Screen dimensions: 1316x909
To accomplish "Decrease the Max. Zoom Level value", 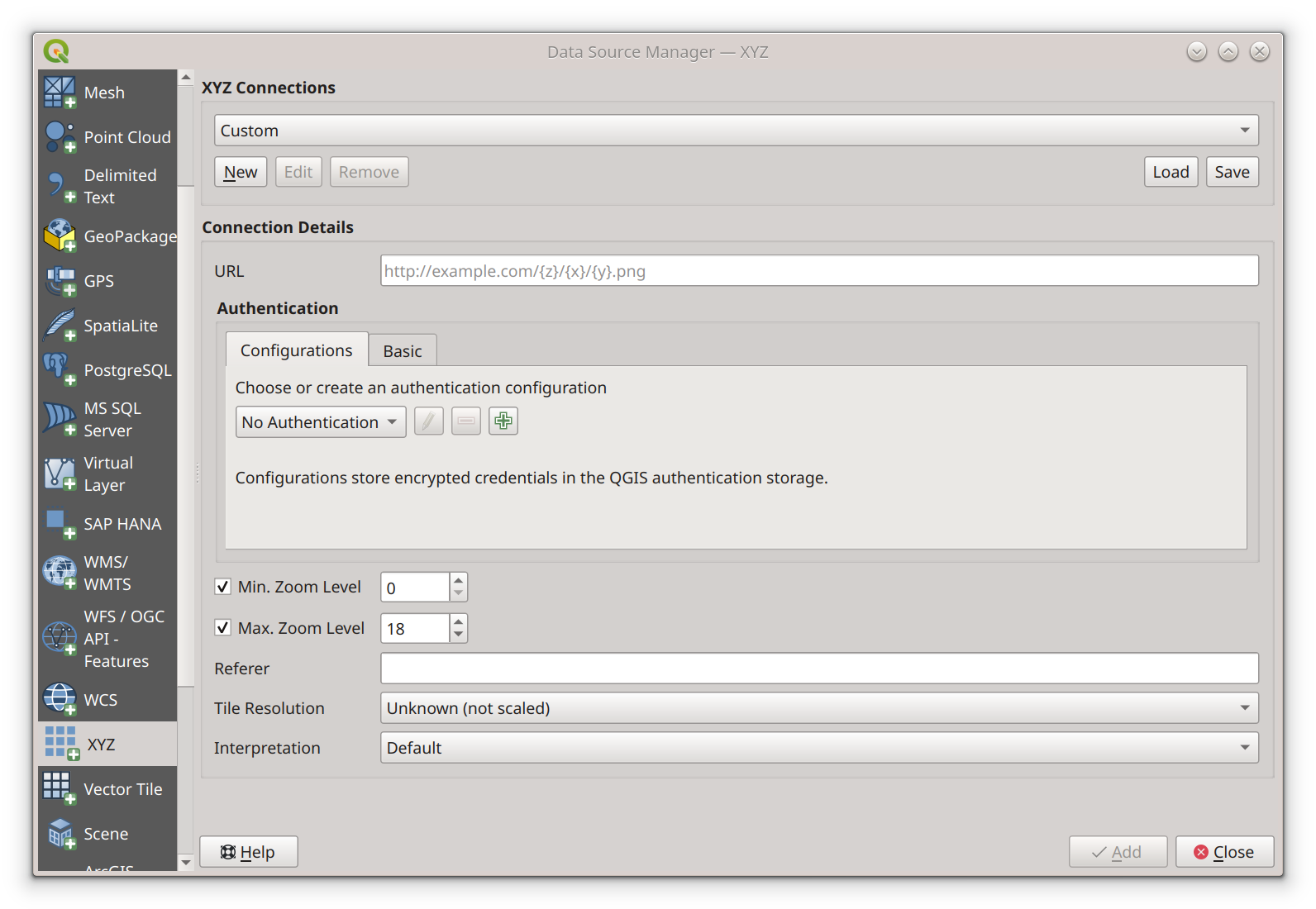I will pyautogui.click(x=459, y=635).
